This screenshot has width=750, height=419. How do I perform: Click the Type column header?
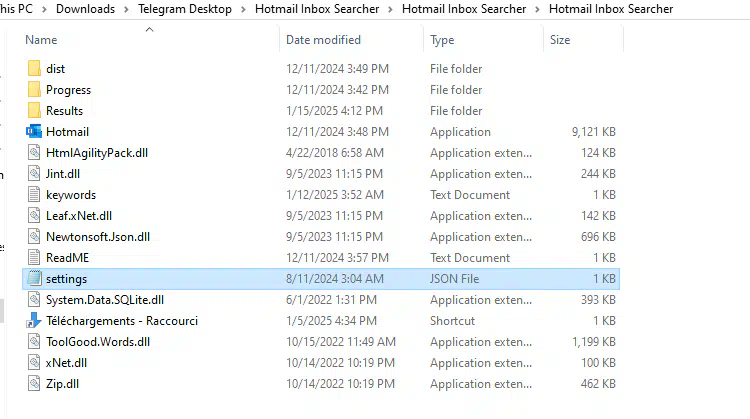pyautogui.click(x=442, y=40)
